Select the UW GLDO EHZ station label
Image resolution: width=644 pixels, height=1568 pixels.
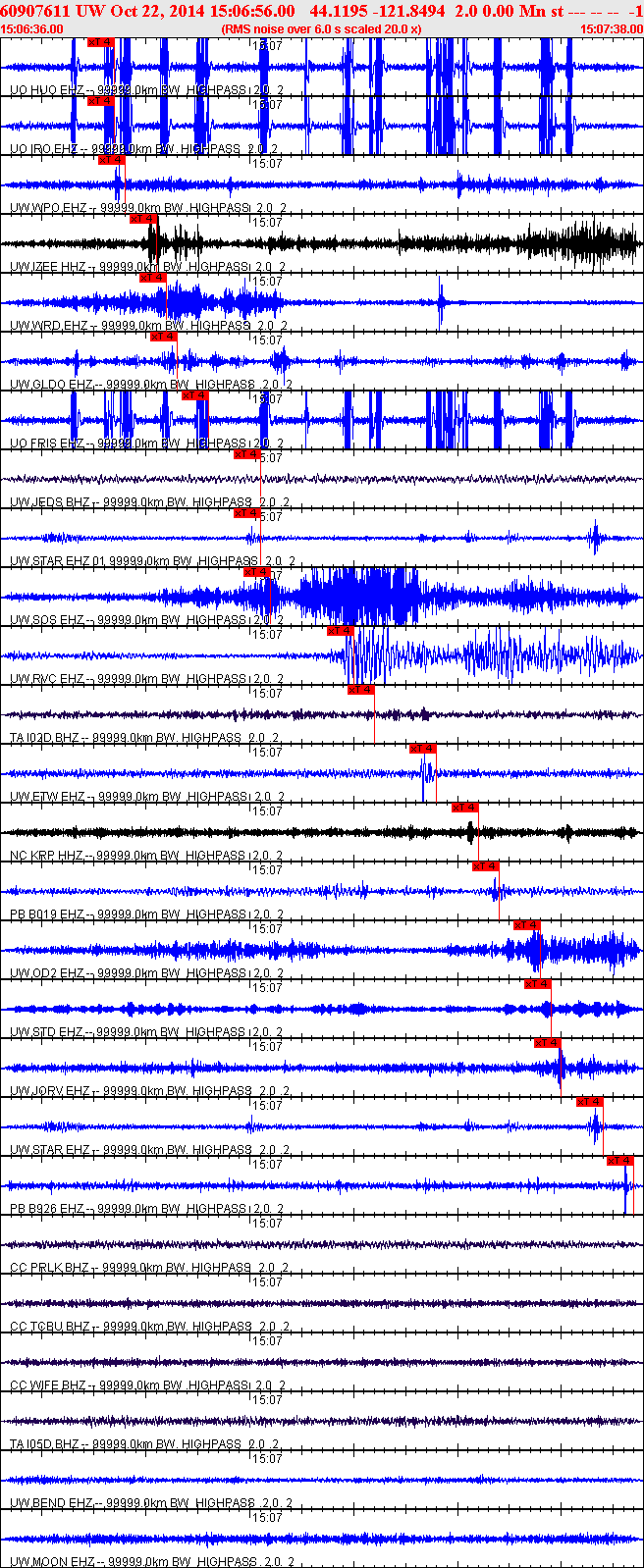pos(151,385)
